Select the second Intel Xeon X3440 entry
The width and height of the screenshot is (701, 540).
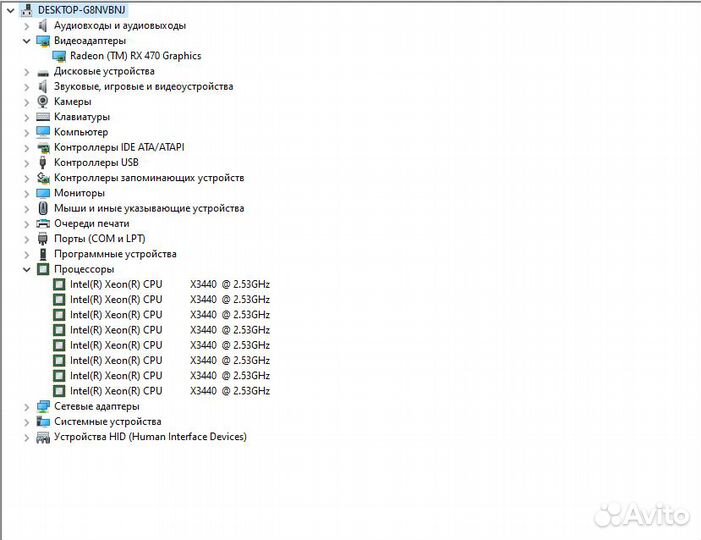(170, 300)
